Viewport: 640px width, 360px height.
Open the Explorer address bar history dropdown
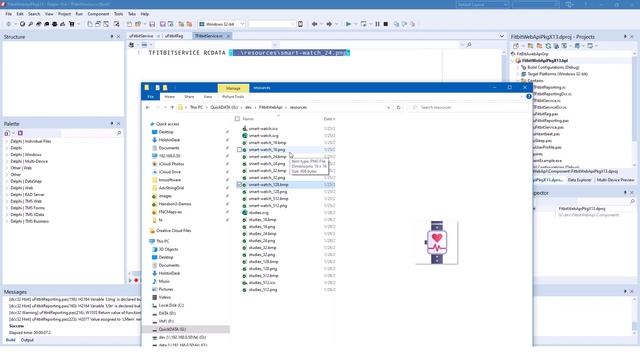[x=388, y=107]
